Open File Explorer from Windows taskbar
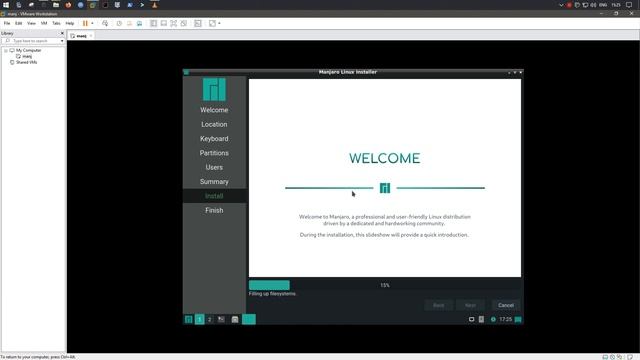Viewport: 640px width, 360px height. (x=56, y=5)
